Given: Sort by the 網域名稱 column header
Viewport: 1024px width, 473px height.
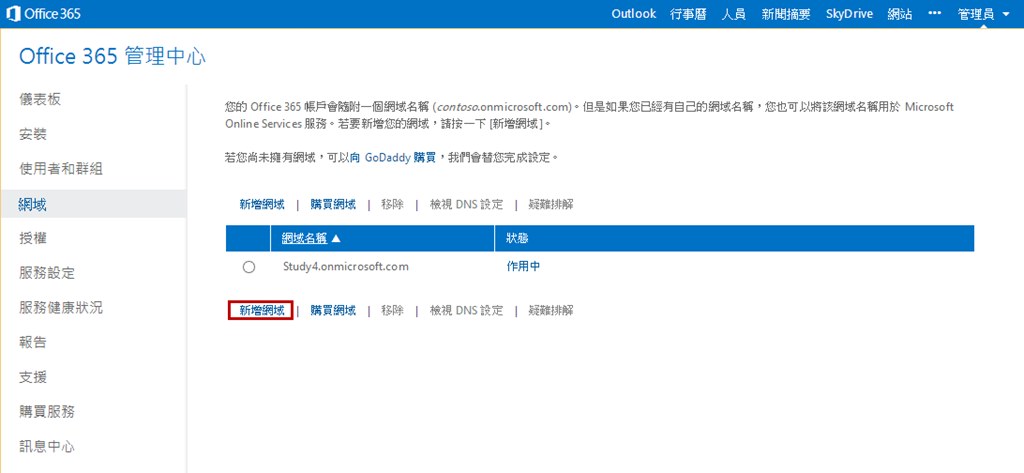Looking at the screenshot, I should (304, 238).
